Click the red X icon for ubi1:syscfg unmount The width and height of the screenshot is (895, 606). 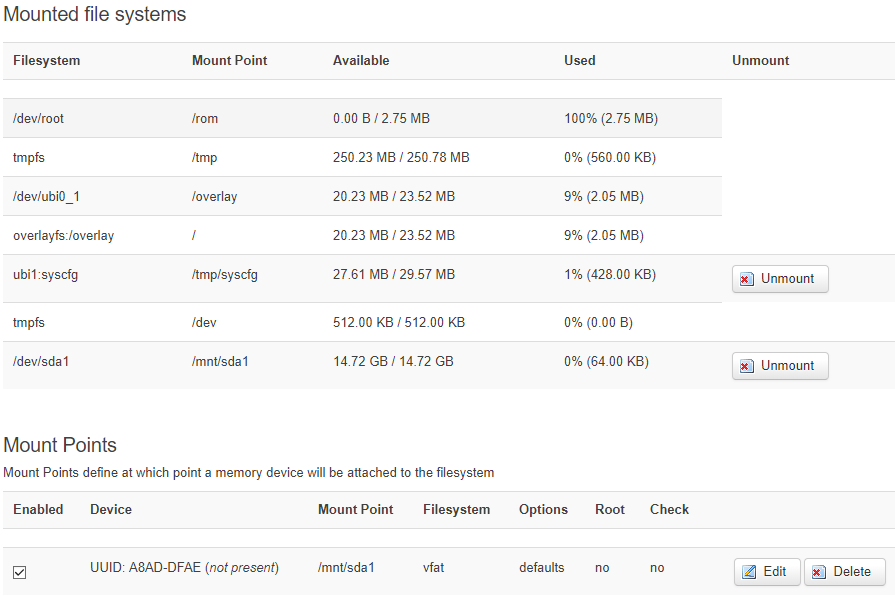[746, 279]
